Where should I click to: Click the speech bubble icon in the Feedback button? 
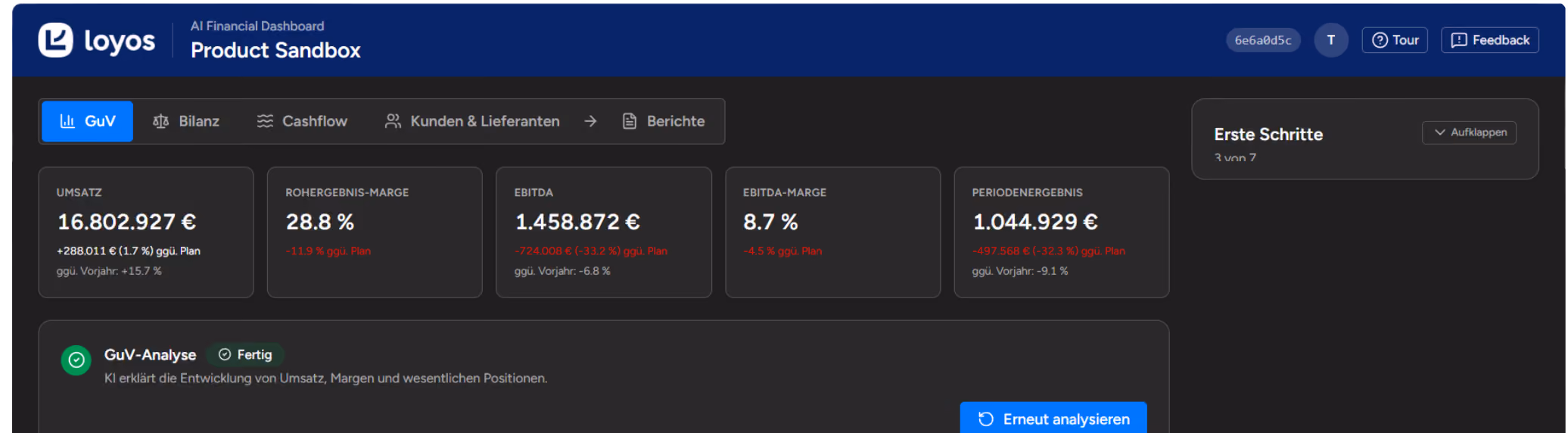[1459, 40]
